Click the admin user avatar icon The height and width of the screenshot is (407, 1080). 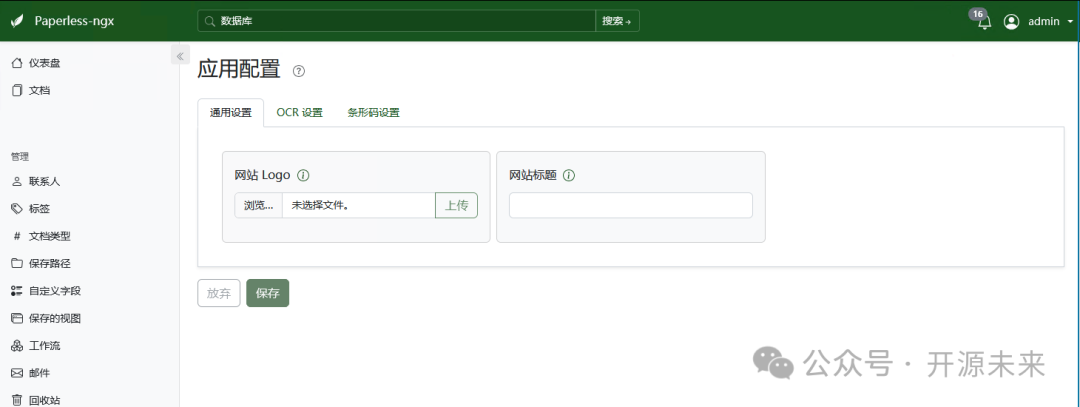coord(1011,21)
